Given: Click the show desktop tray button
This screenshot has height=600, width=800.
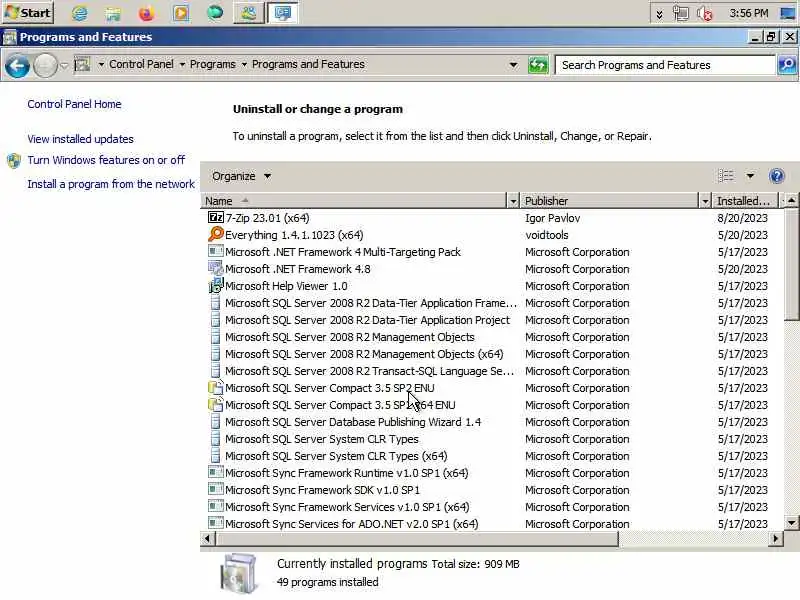Looking at the screenshot, I should (788, 13).
